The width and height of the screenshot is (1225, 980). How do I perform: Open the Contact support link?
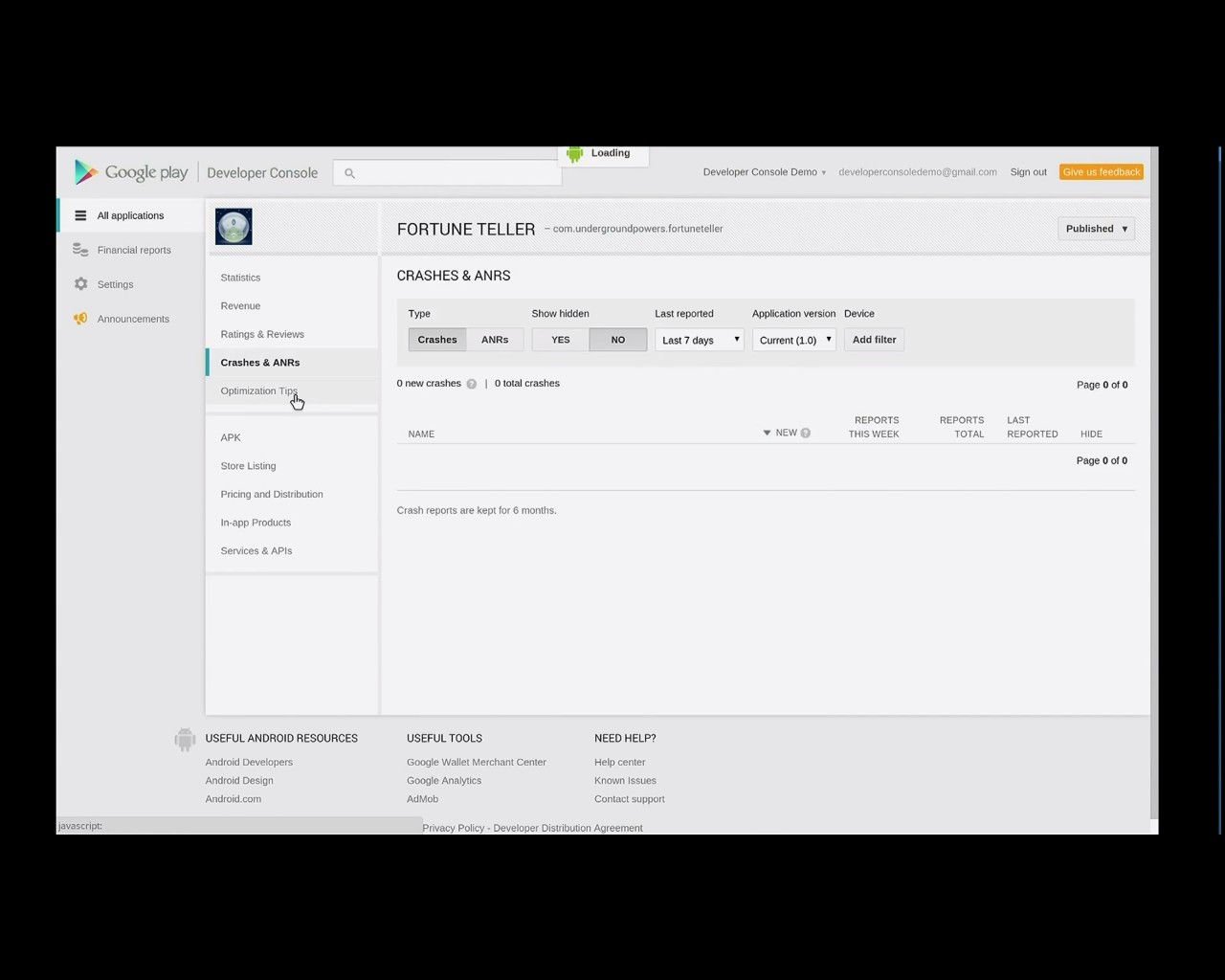(629, 799)
